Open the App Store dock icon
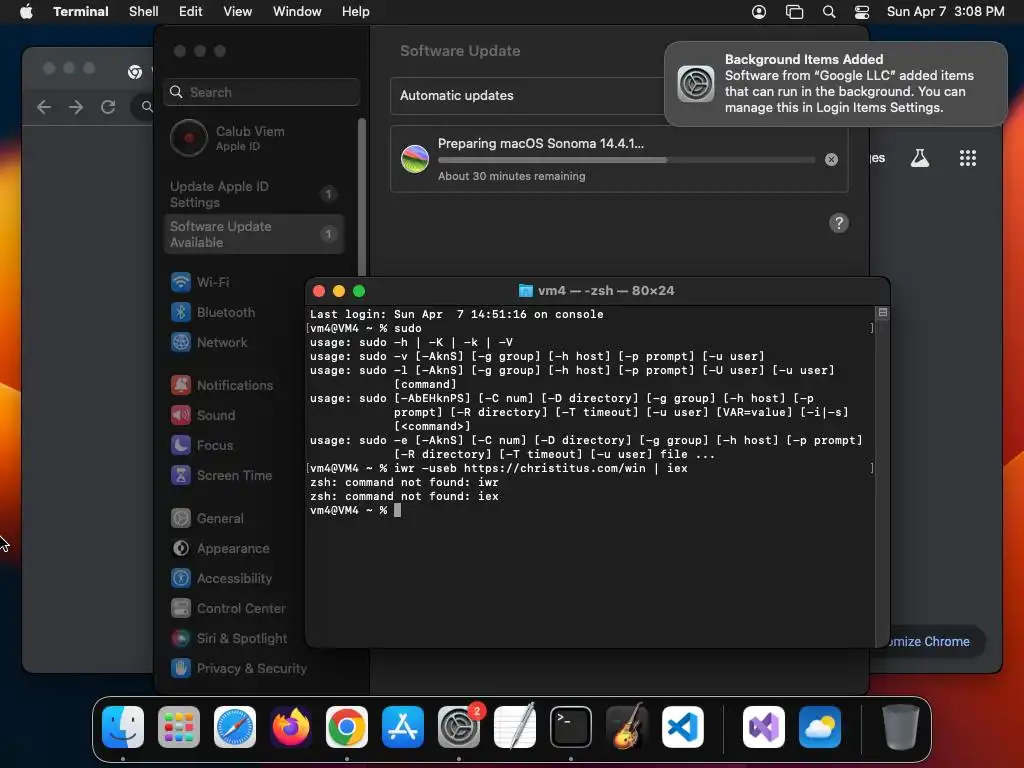1024x768 pixels. 403,727
